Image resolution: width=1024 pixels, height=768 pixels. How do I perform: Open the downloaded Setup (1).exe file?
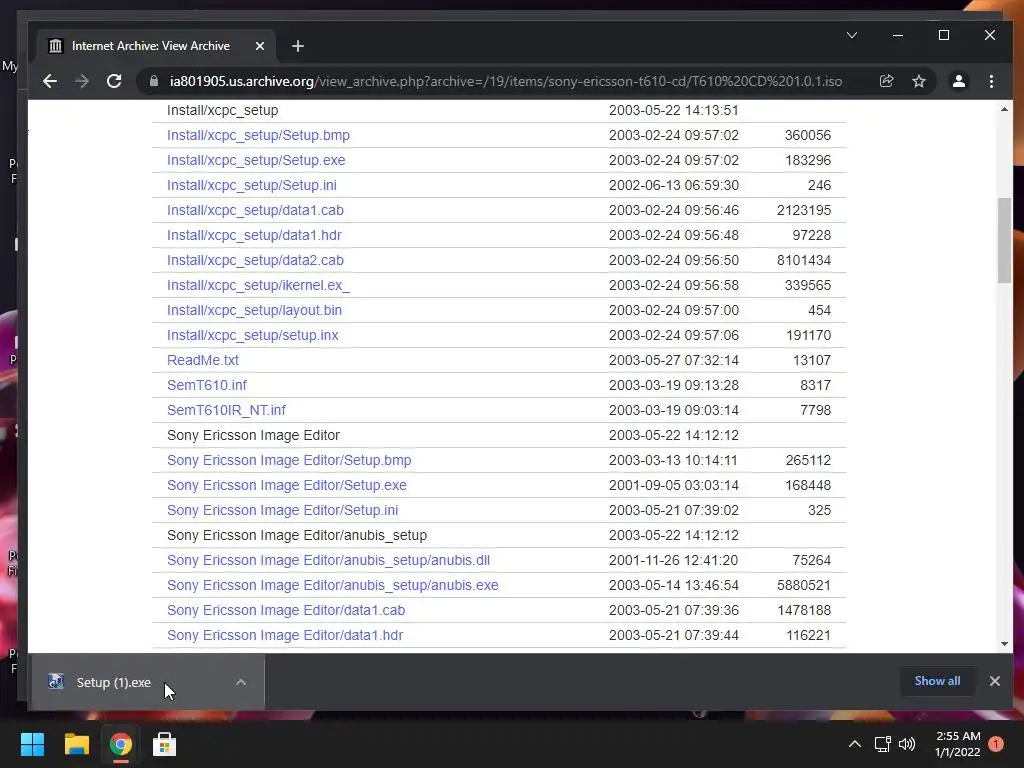[x=114, y=682]
